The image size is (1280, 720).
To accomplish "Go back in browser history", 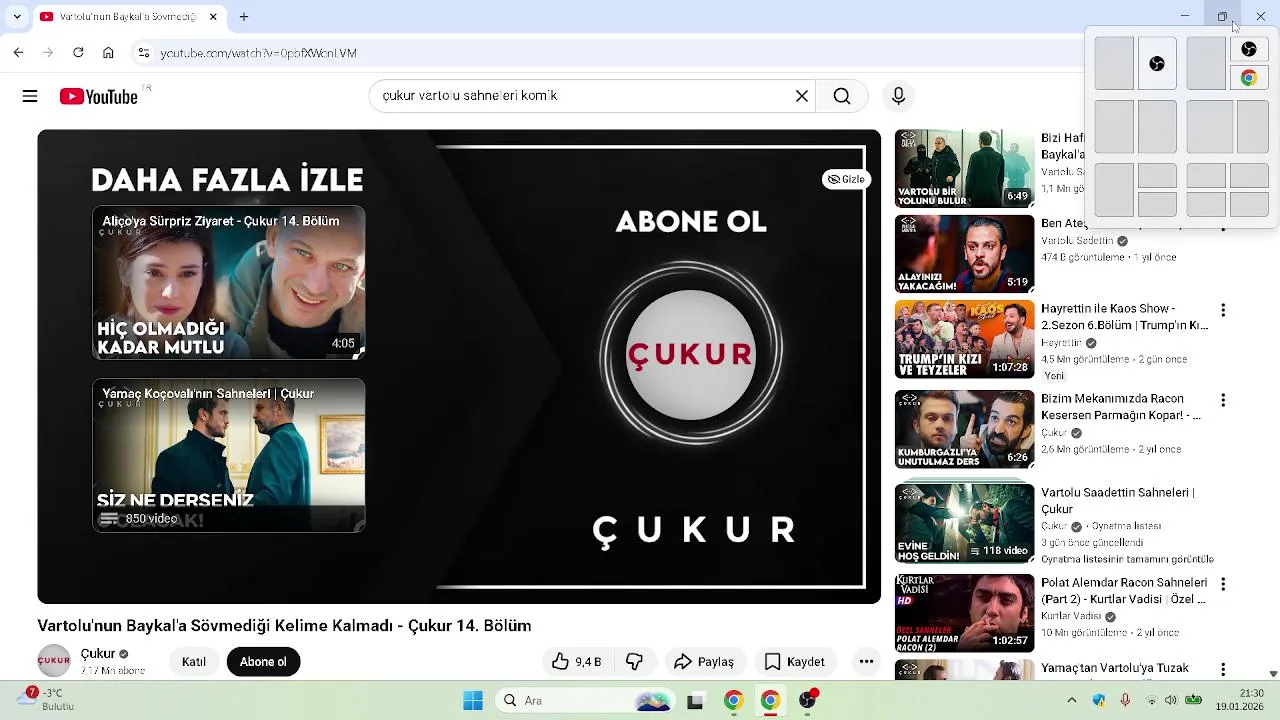I will (18, 53).
